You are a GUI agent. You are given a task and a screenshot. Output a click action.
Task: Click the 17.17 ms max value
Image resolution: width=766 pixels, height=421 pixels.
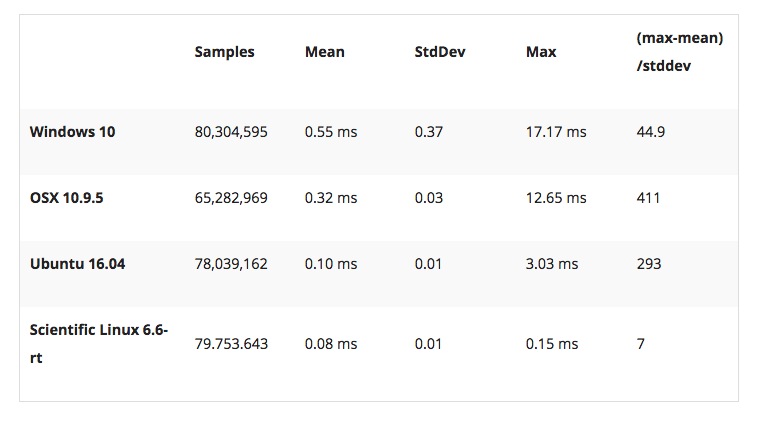pos(556,132)
